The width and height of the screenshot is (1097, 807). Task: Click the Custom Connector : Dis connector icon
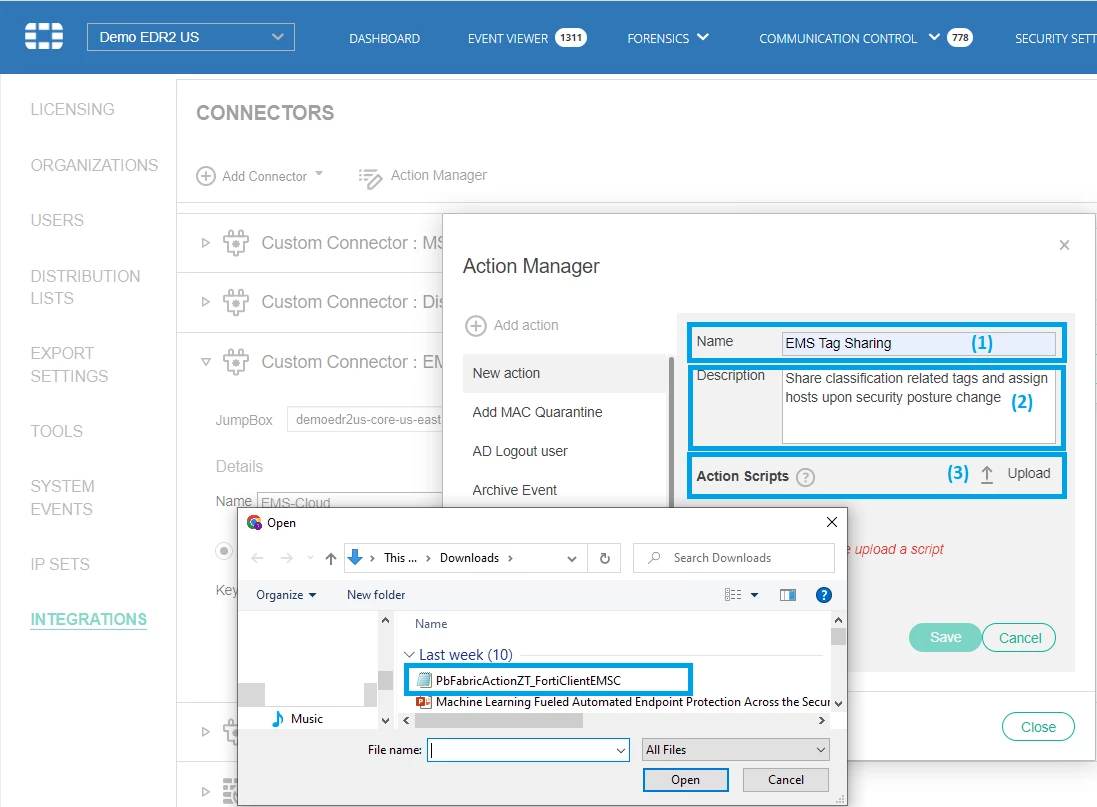pyautogui.click(x=236, y=302)
